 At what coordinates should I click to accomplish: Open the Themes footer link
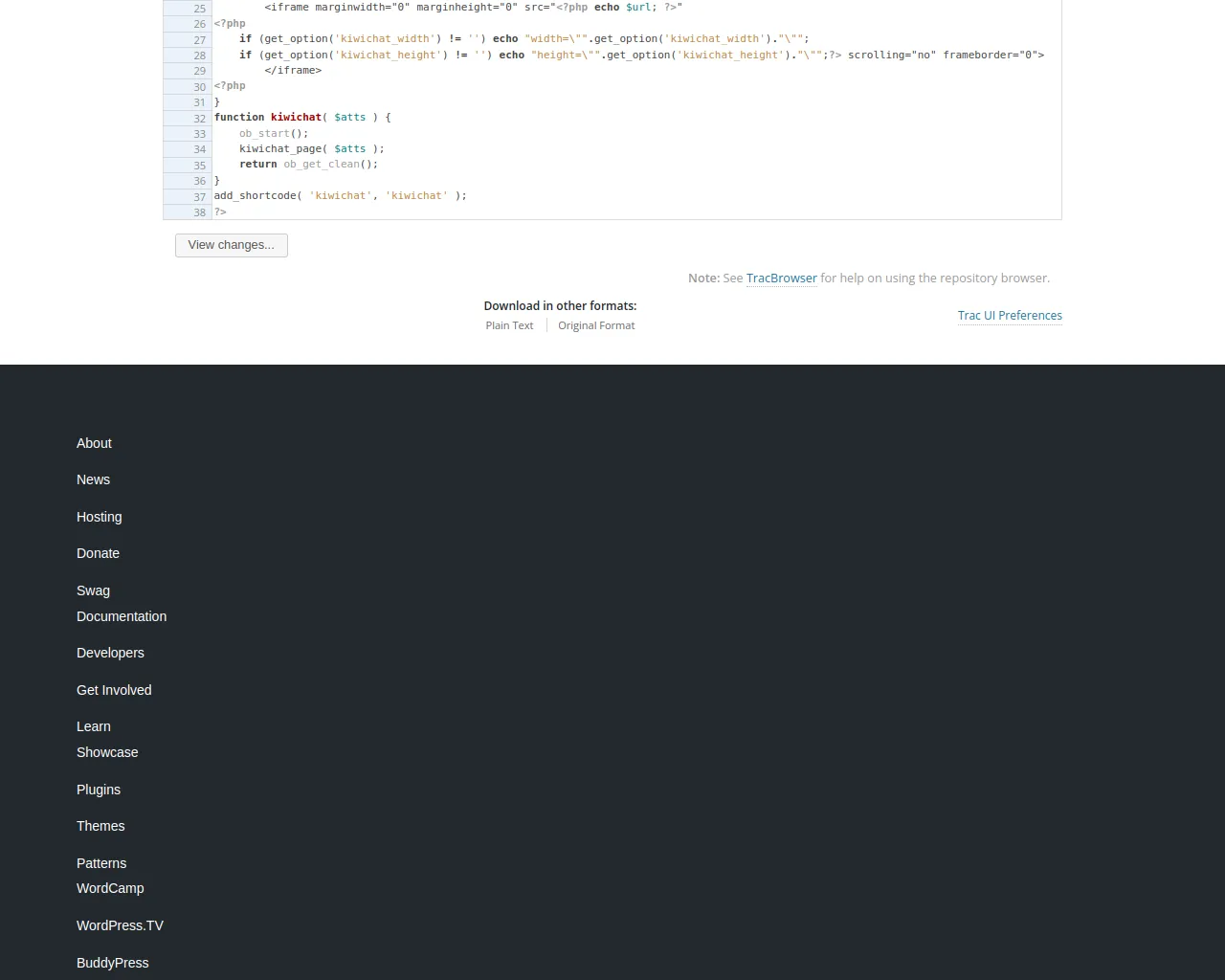pyautogui.click(x=100, y=826)
